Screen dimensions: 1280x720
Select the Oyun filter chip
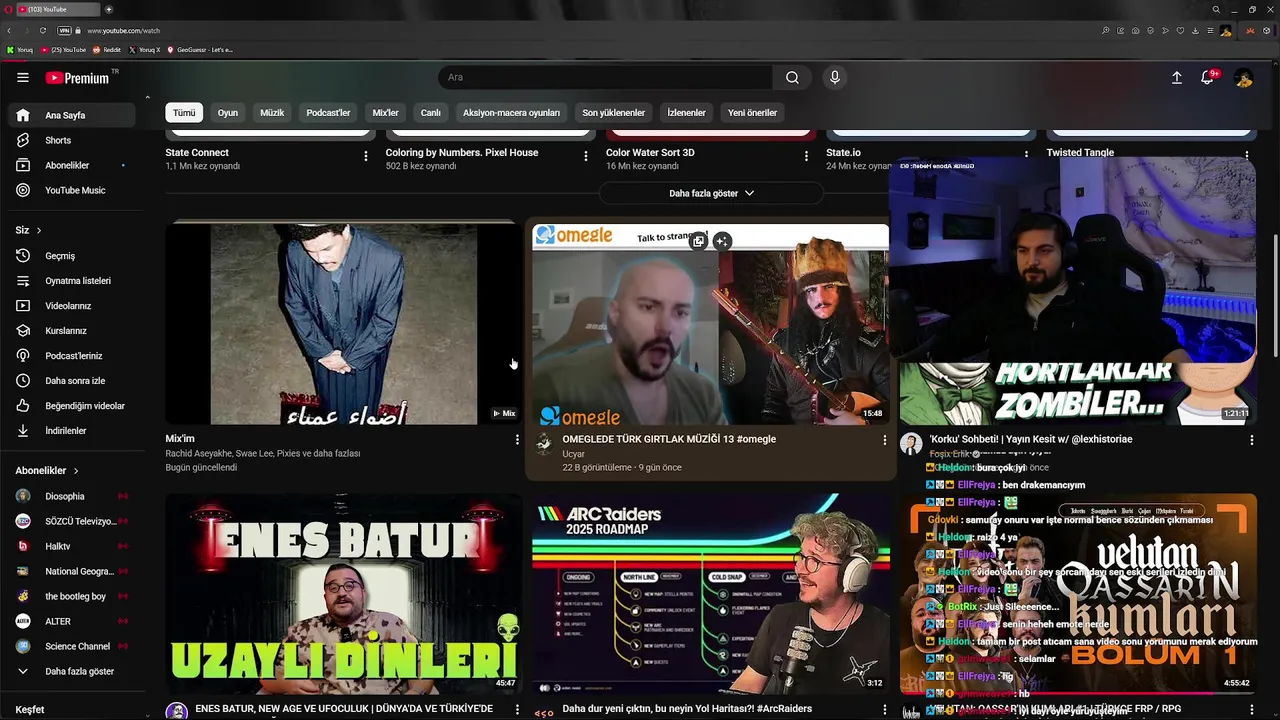(x=228, y=113)
